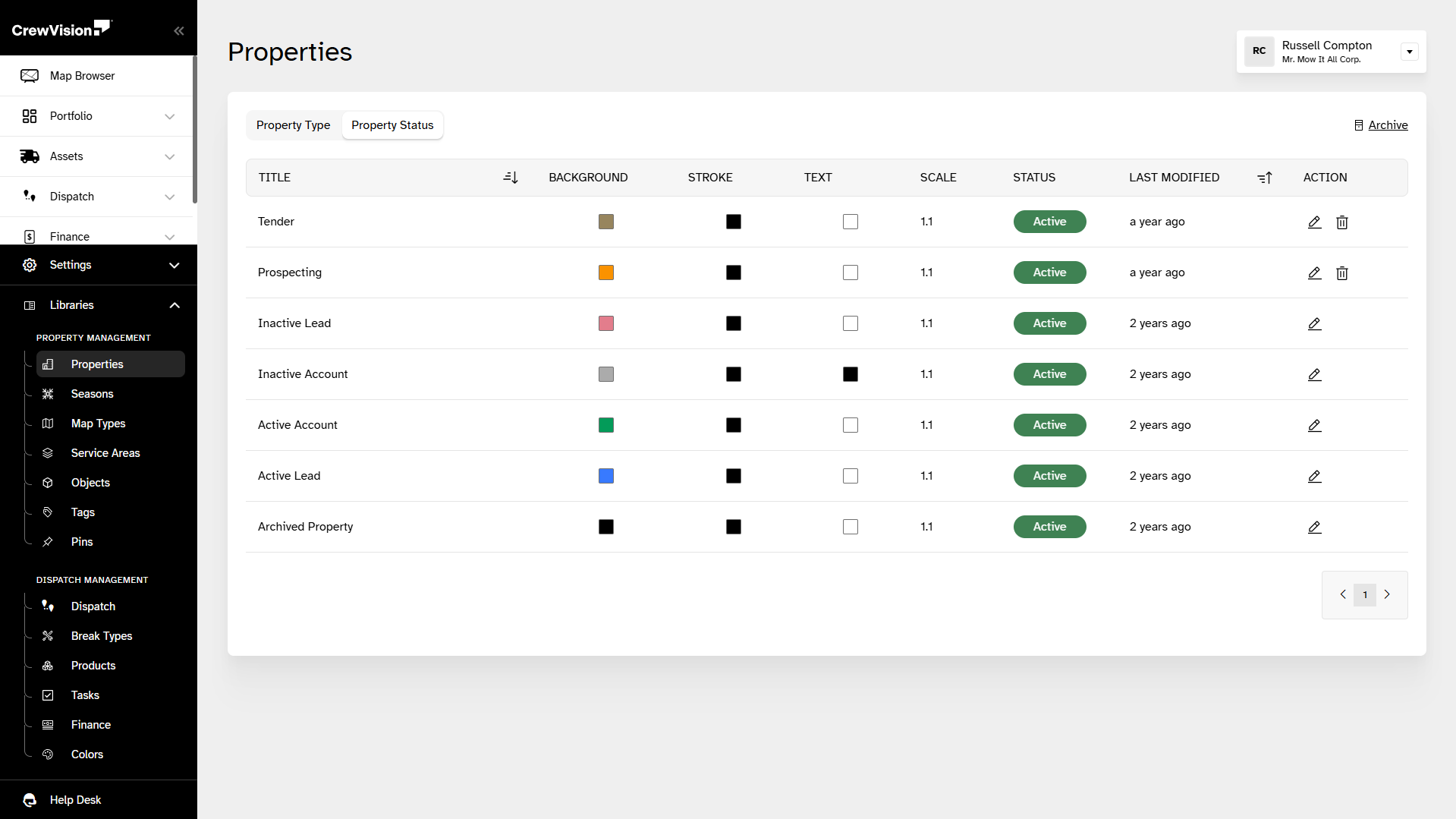Click the Tender title cell
Screen dimensions: 1456x819
coord(276,222)
